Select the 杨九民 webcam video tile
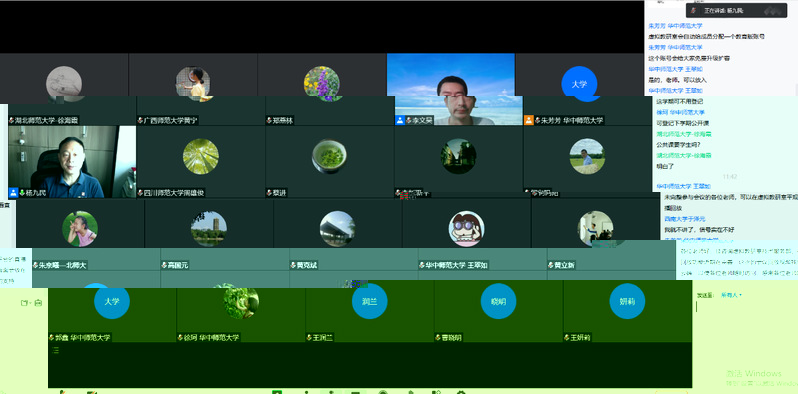 coord(72,162)
